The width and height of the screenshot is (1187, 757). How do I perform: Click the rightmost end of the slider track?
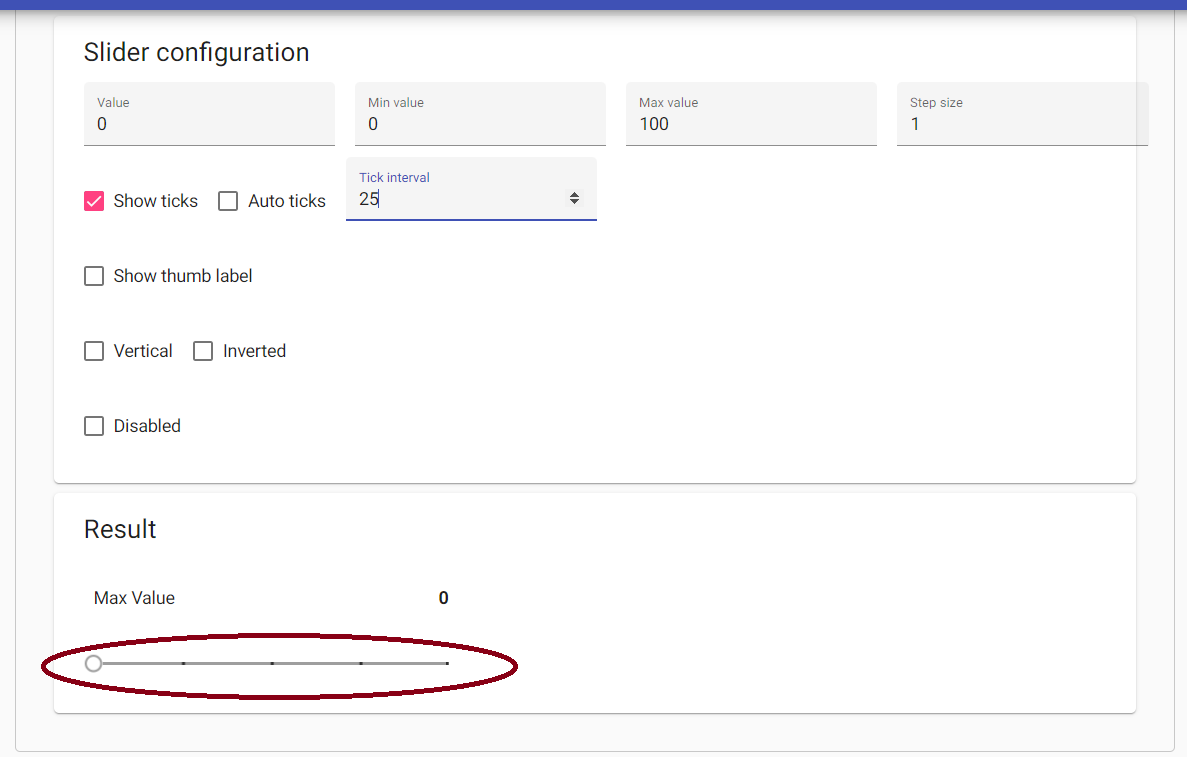[x=448, y=662]
